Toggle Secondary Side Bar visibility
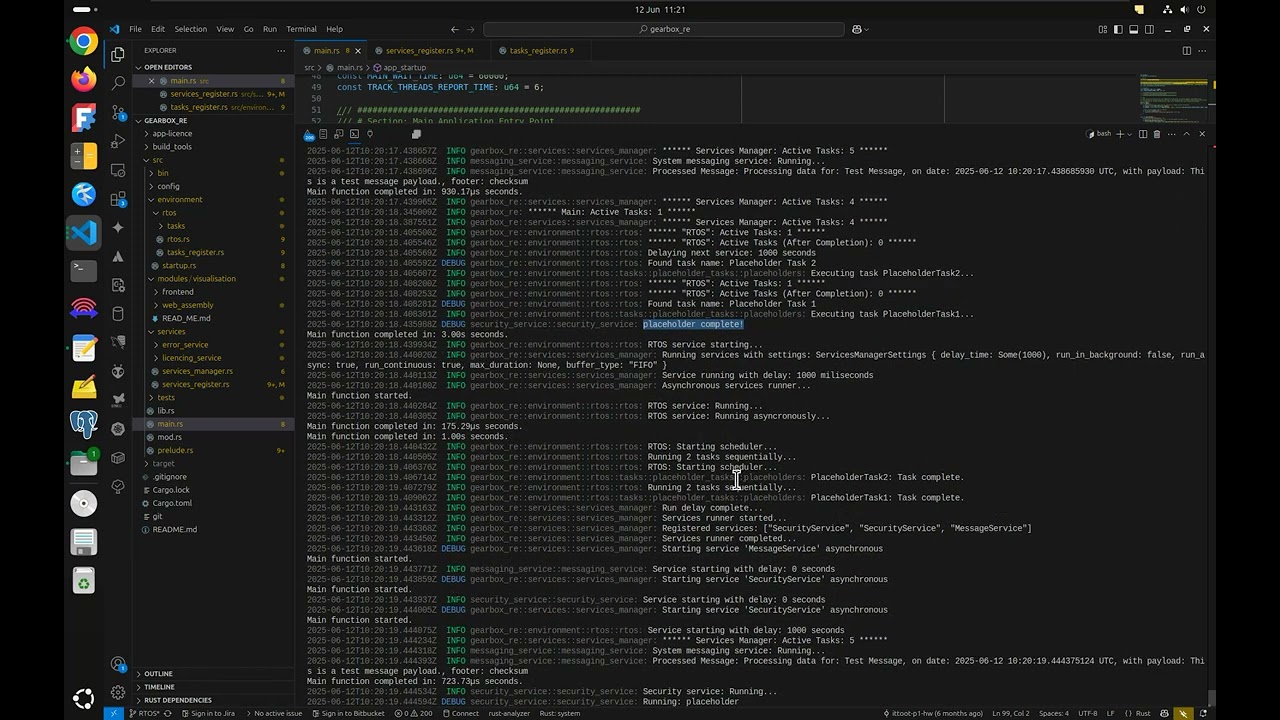This screenshot has width=1280, height=720. [1148, 29]
